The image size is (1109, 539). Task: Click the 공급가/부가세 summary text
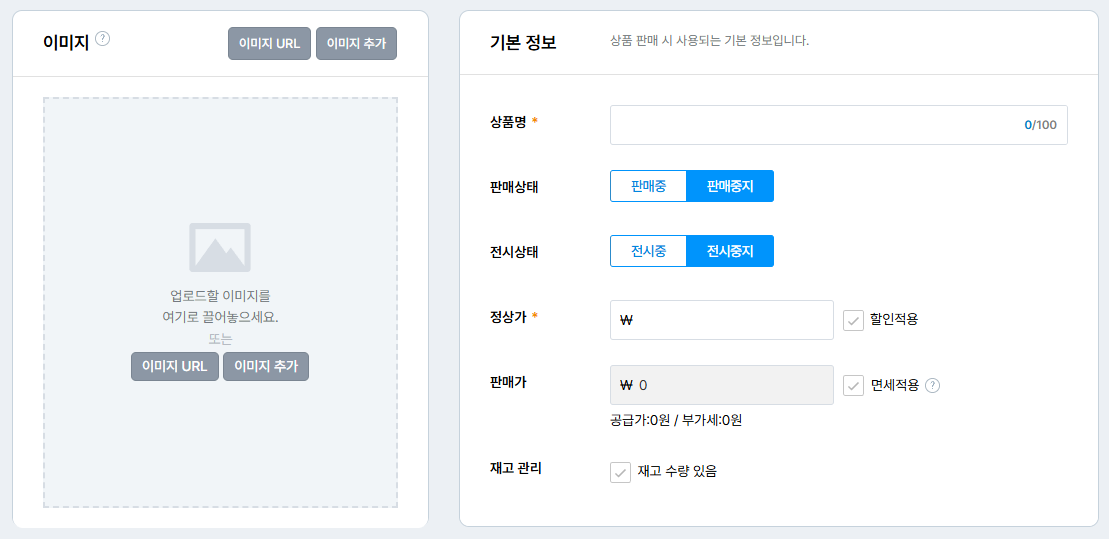coord(675,420)
